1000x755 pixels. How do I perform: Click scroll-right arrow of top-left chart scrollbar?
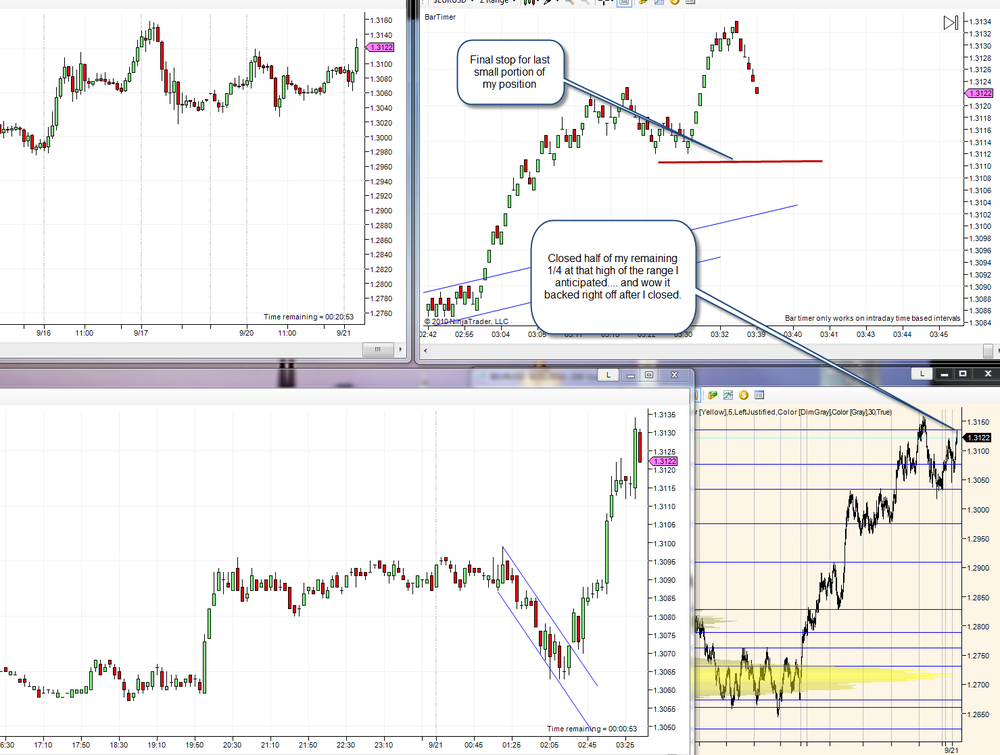point(400,349)
